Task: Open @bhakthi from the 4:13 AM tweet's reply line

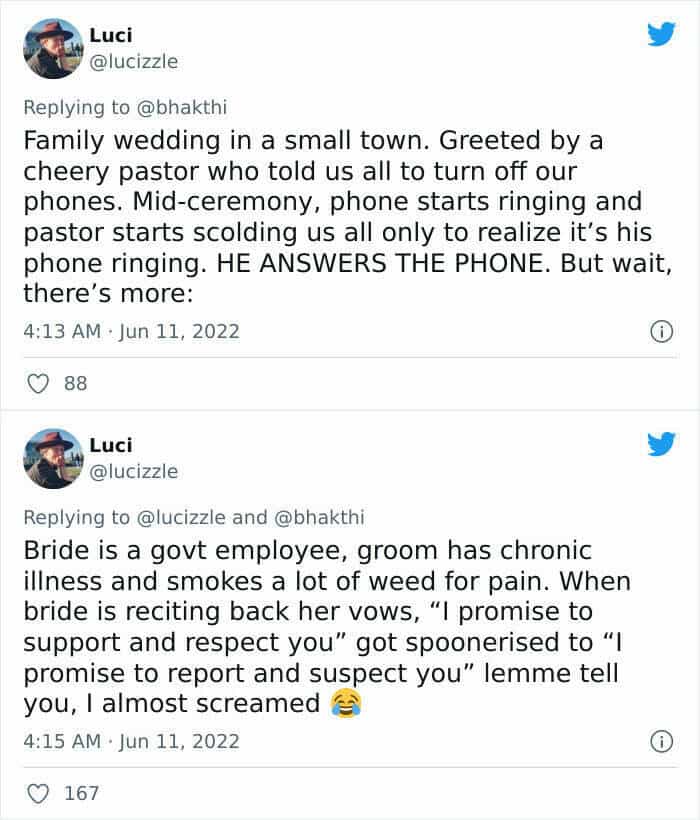Action: (194, 106)
